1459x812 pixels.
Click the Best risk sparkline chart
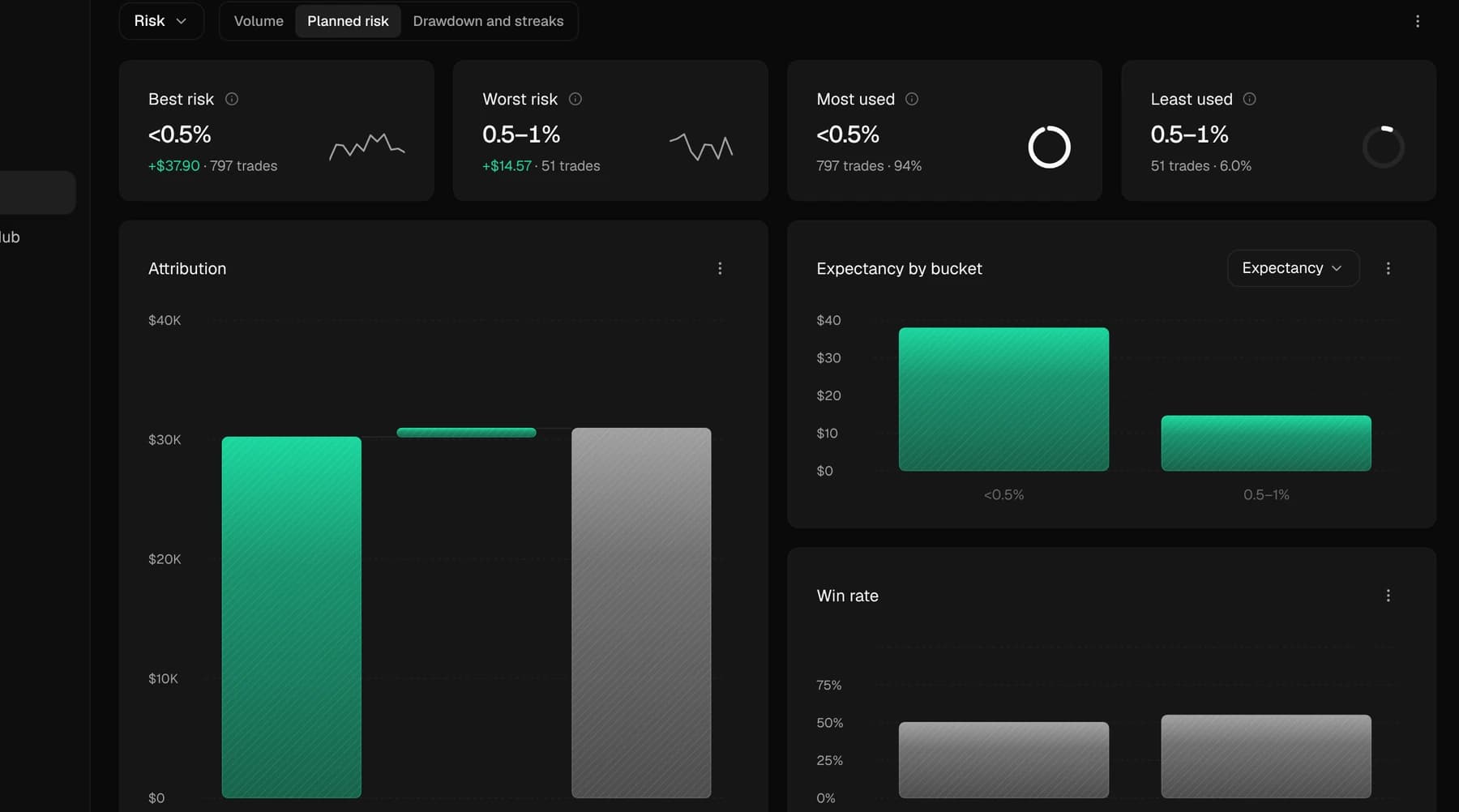coord(367,147)
